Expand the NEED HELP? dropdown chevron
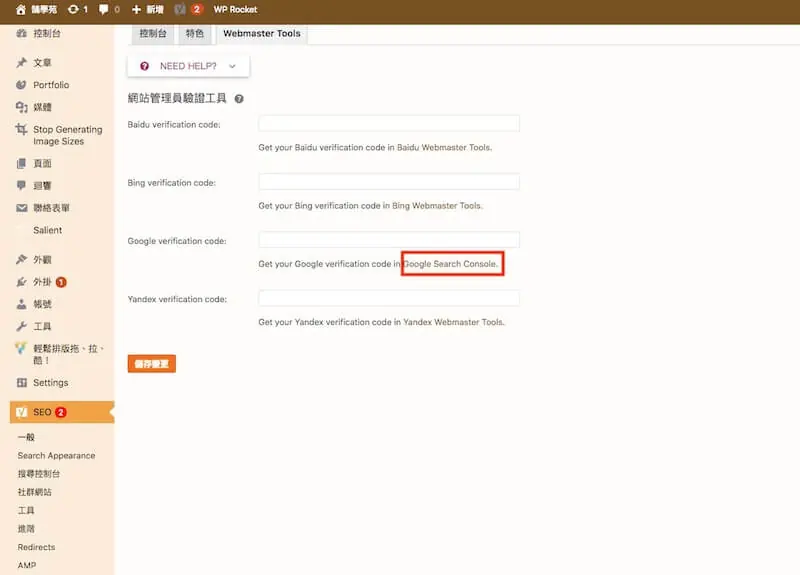Screen dimensions: 800x575 coord(232,66)
